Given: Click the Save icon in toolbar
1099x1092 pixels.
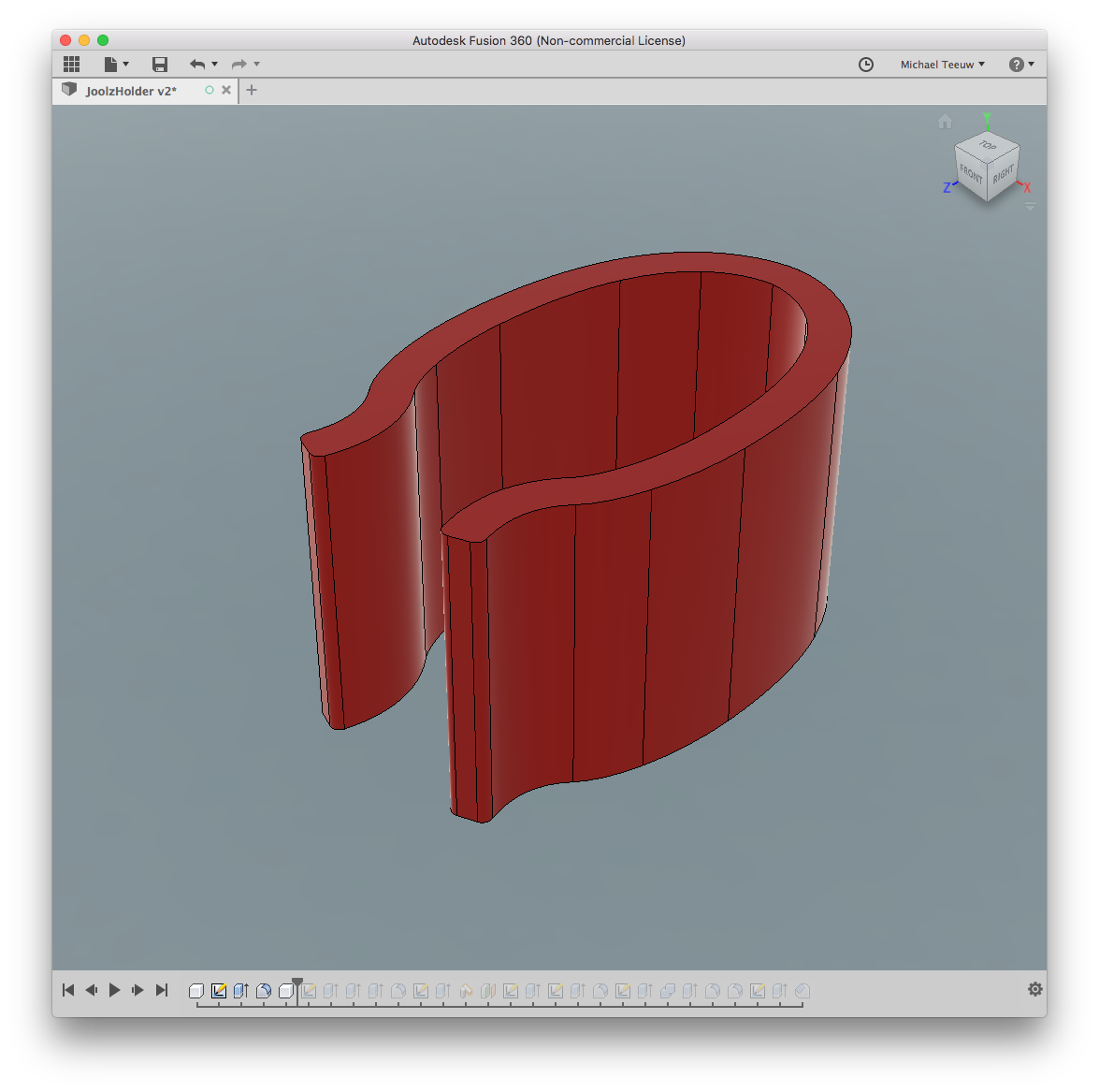Looking at the screenshot, I should [x=160, y=65].
